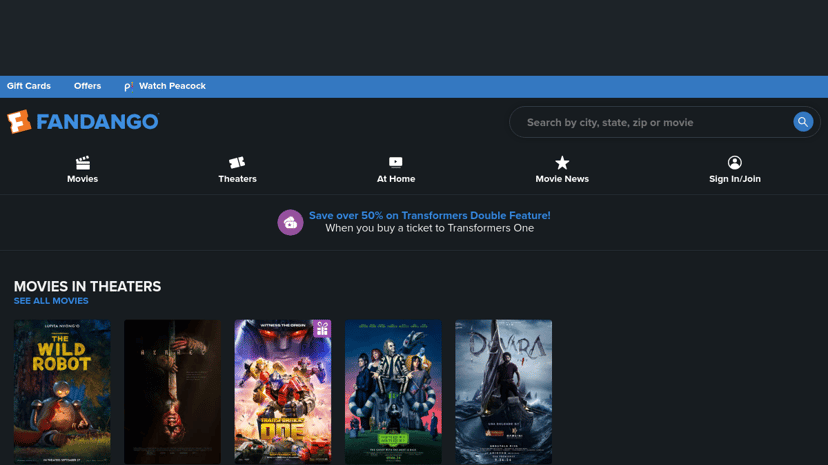Select the Theaters navigation label
The width and height of the screenshot is (828, 465).
[237, 179]
